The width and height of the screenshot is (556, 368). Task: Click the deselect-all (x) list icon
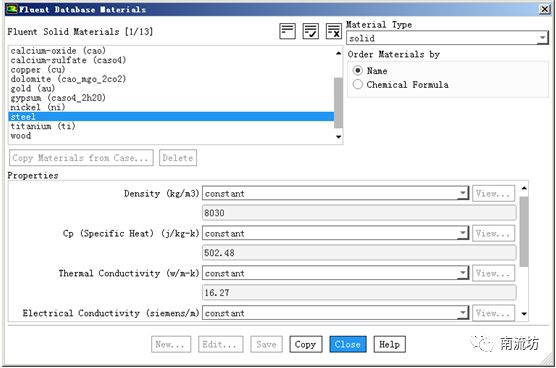click(333, 31)
